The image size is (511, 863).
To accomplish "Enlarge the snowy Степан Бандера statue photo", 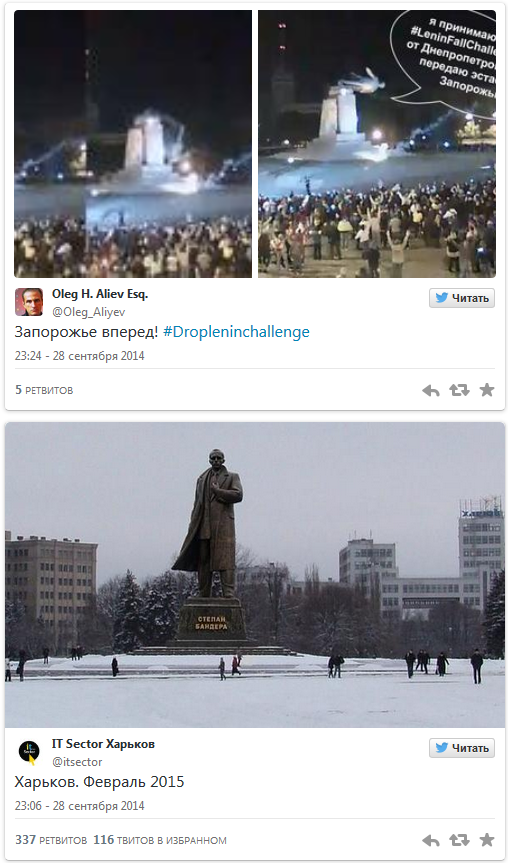I will pyautogui.click(x=255, y=575).
